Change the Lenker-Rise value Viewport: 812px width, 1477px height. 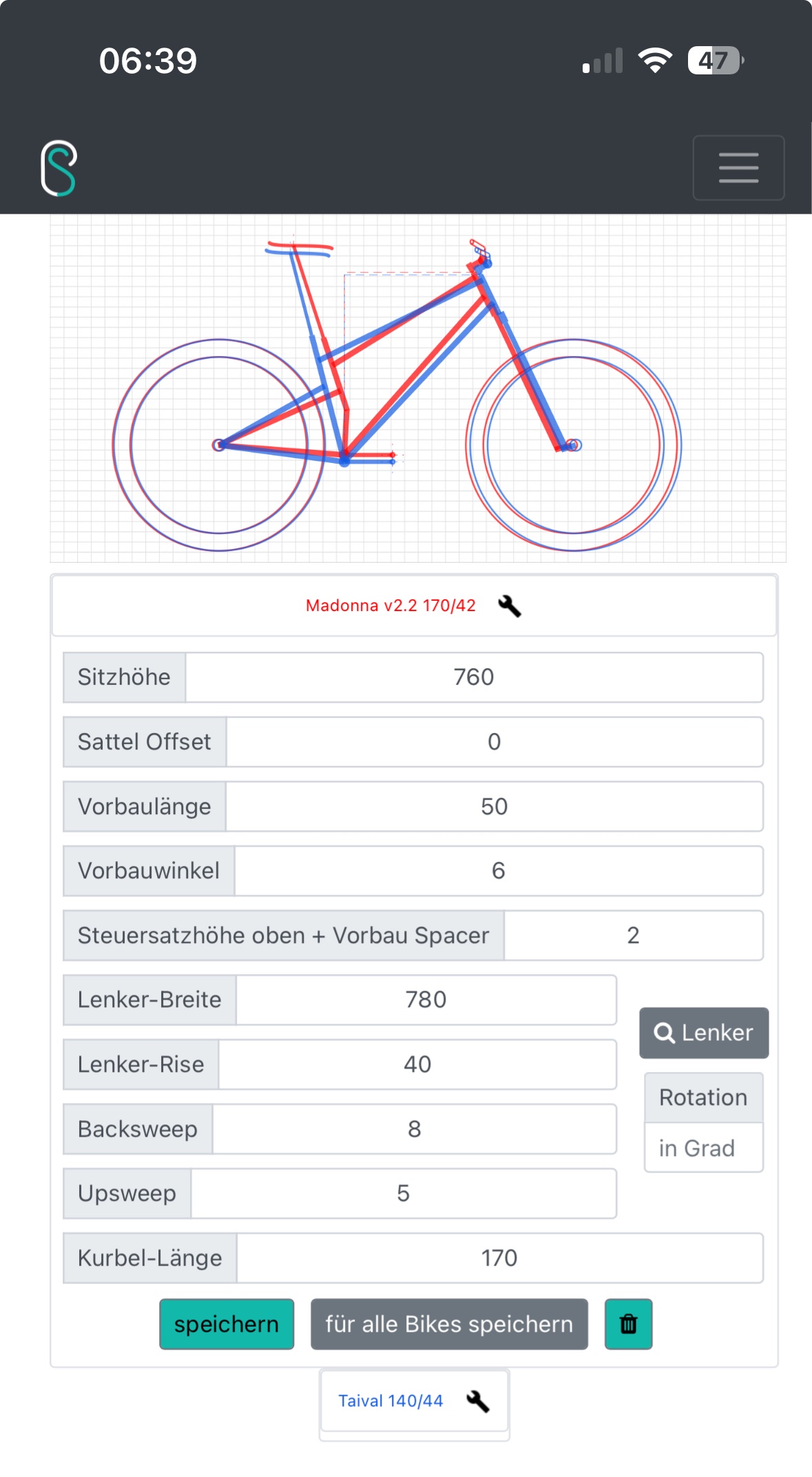417,1064
